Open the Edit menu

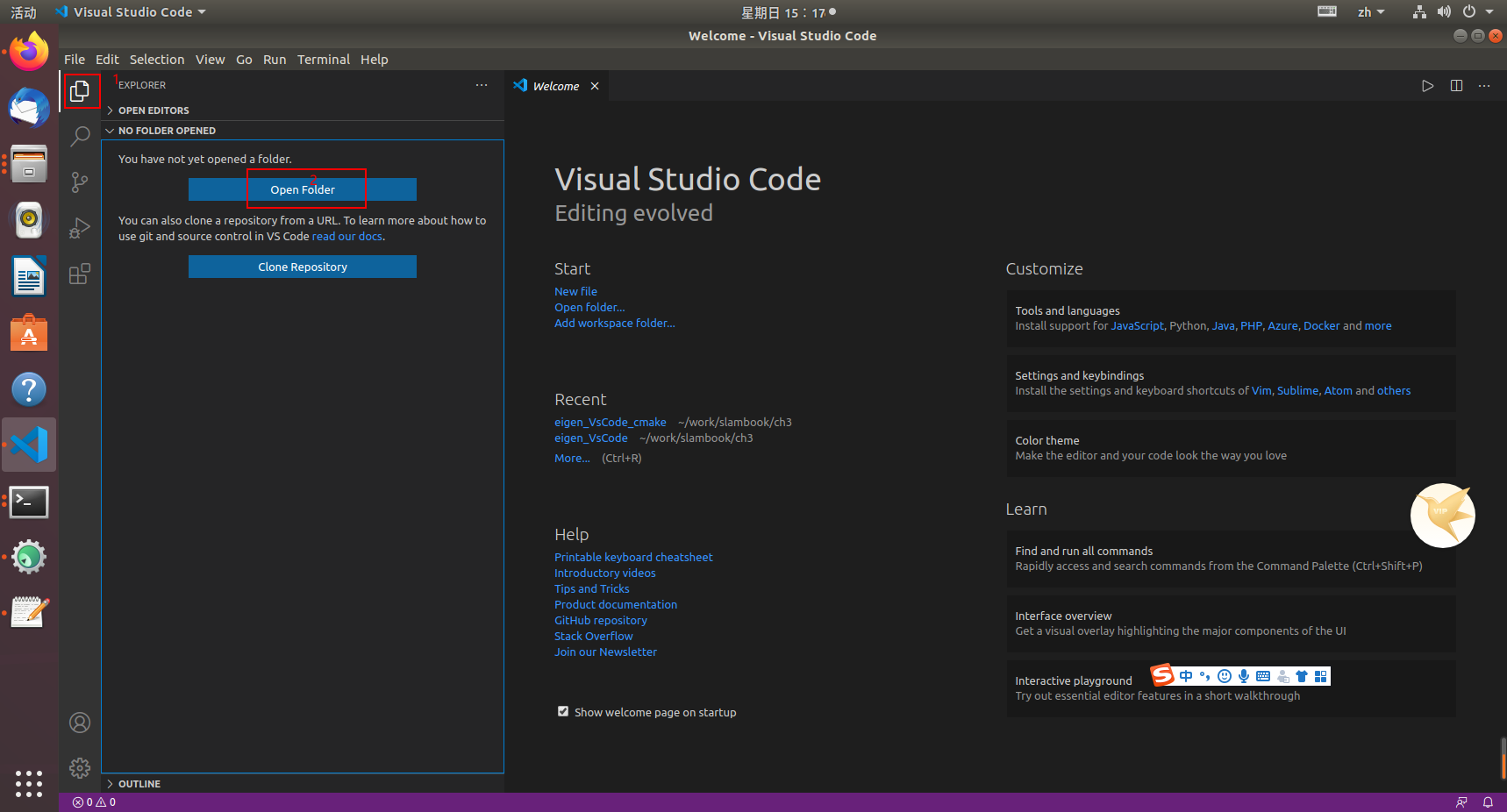[x=107, y=60]
